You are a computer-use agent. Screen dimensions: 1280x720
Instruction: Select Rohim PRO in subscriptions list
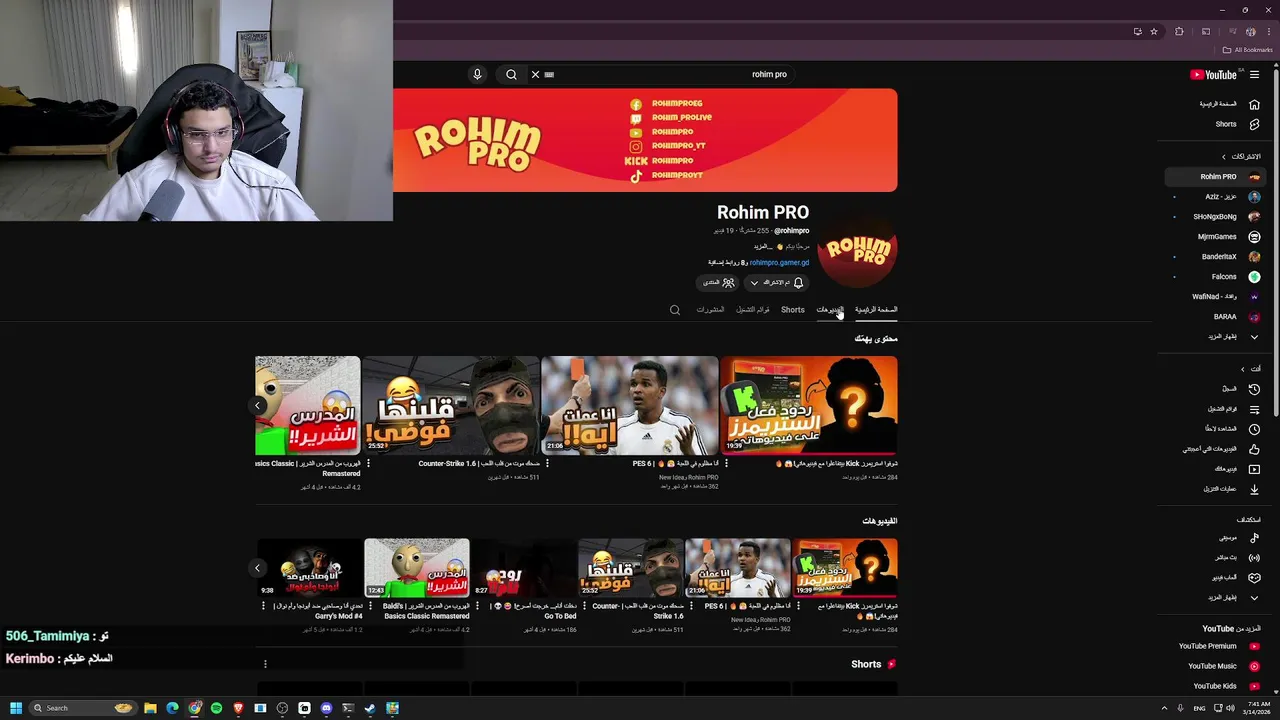[x=1214, y=176]
